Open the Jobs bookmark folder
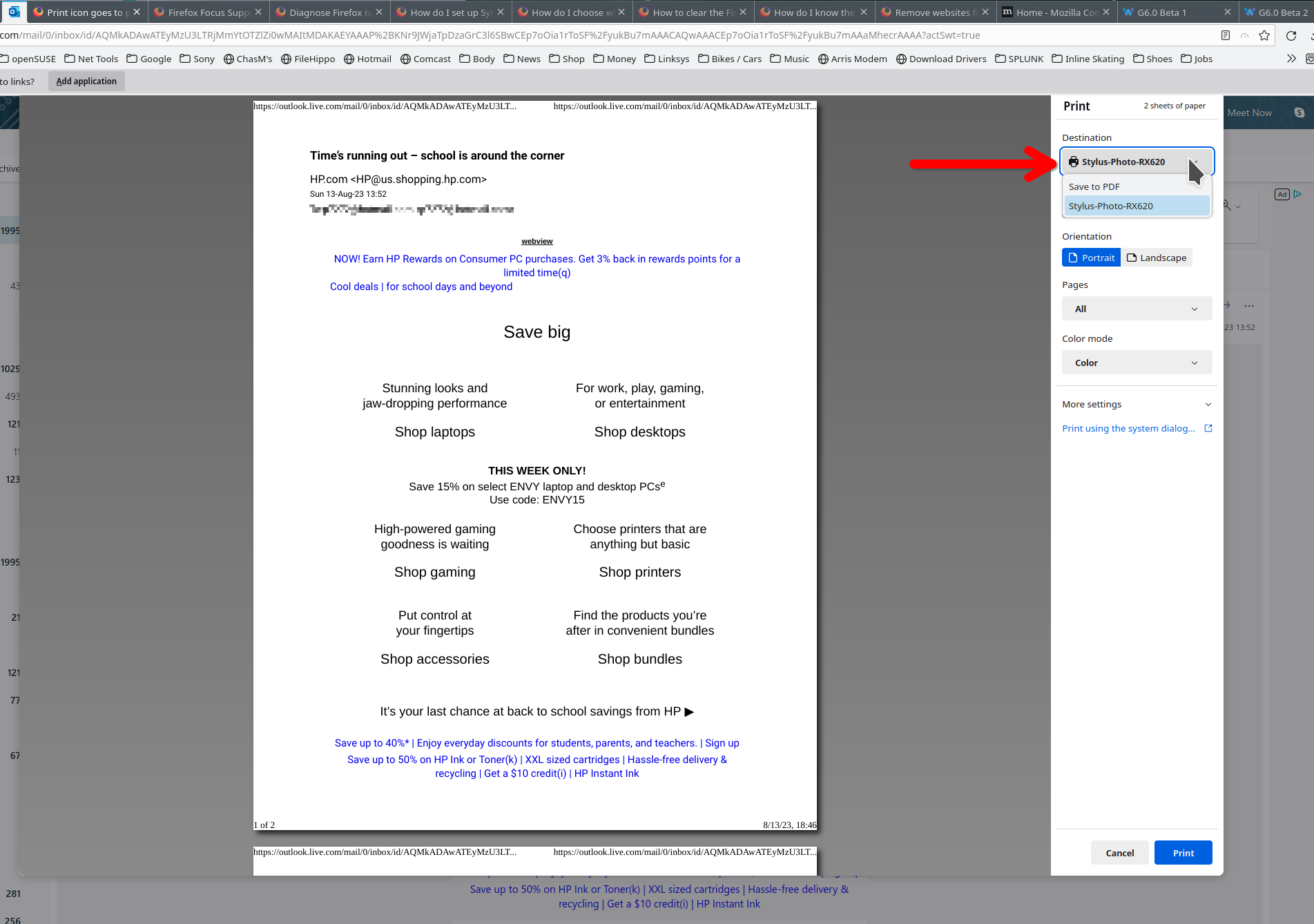This screenshot has width=1314, height=924. tap(1197, 59)
